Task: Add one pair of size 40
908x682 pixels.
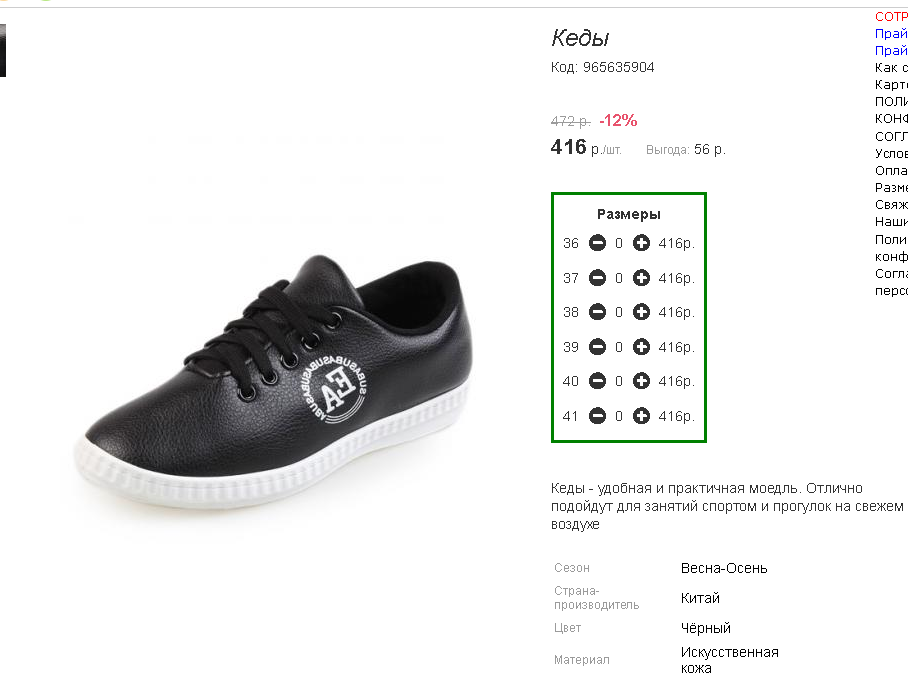Action: pos(641,381)
